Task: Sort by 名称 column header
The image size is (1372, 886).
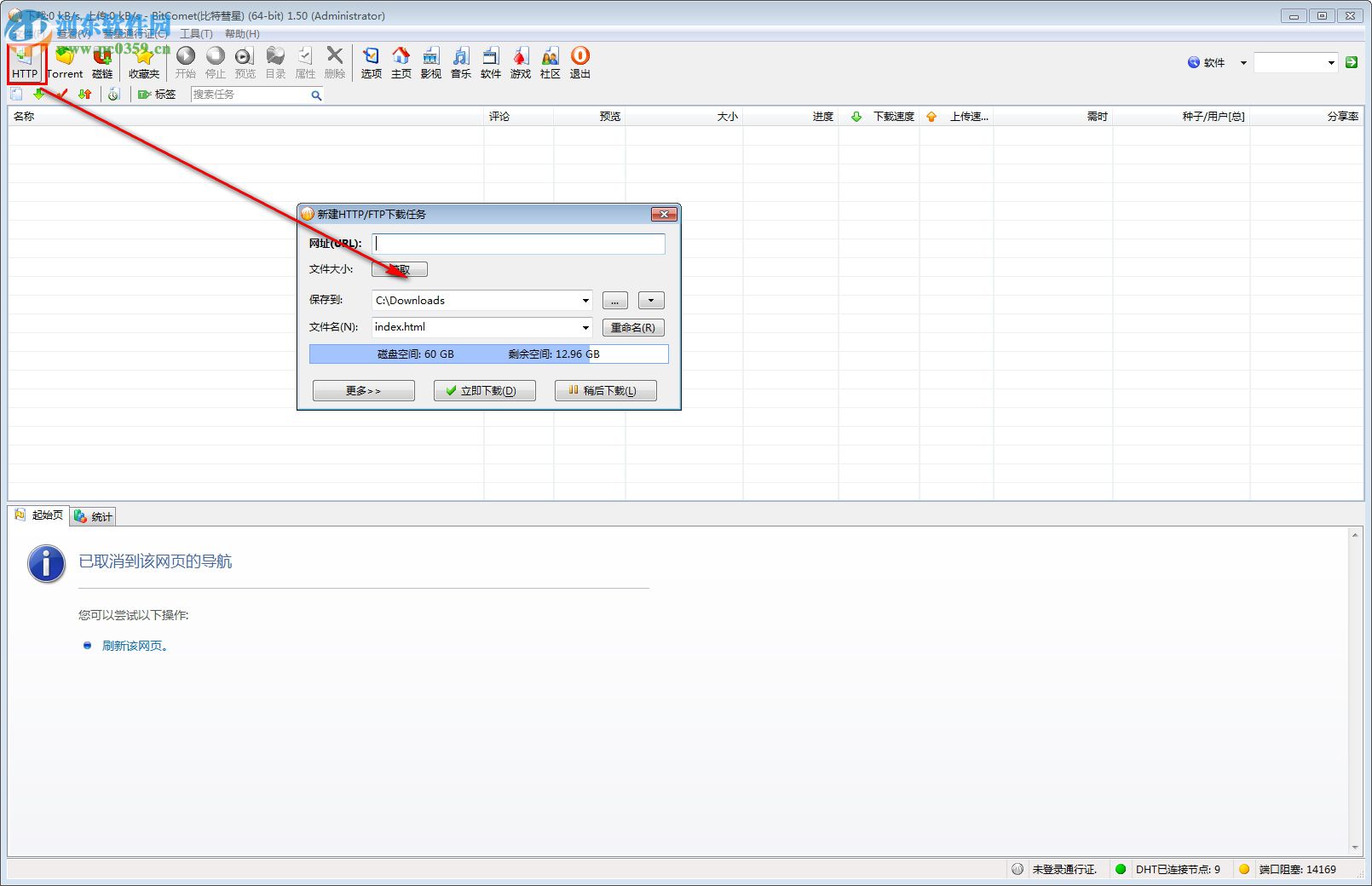Action: pos(245,117)
